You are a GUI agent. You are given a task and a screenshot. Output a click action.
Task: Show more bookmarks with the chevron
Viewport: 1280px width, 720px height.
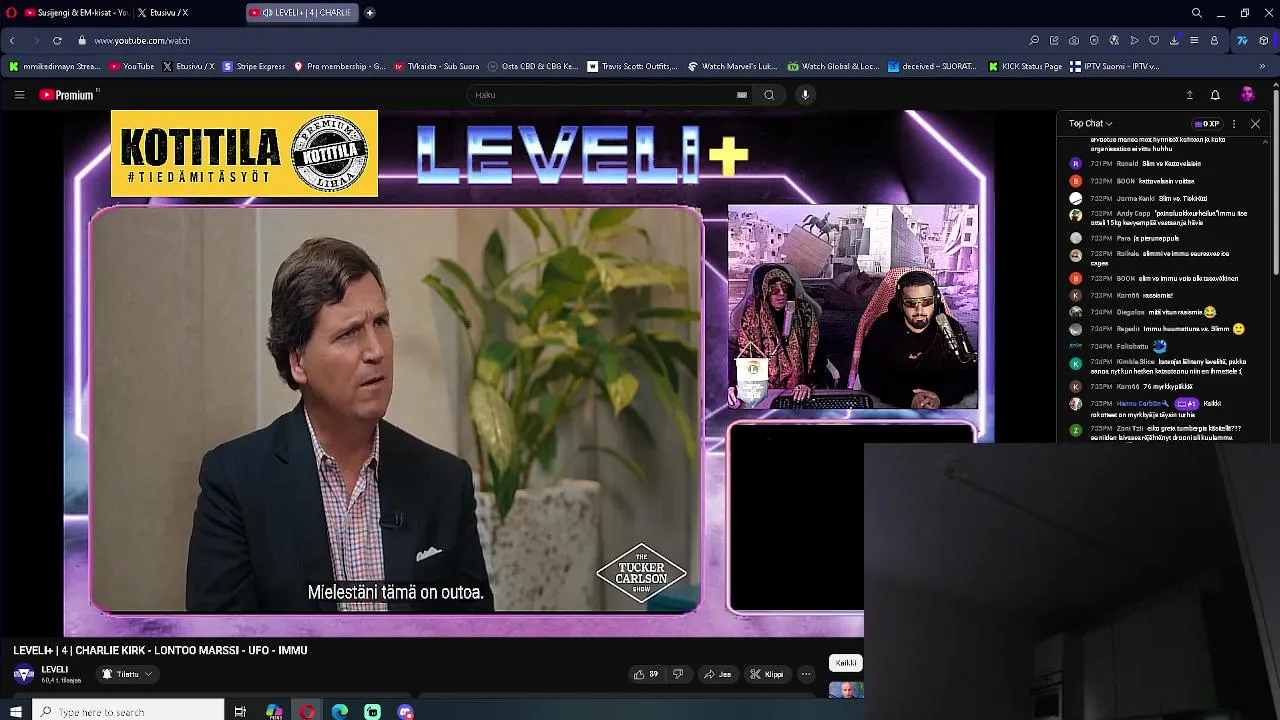(1261, 67)
